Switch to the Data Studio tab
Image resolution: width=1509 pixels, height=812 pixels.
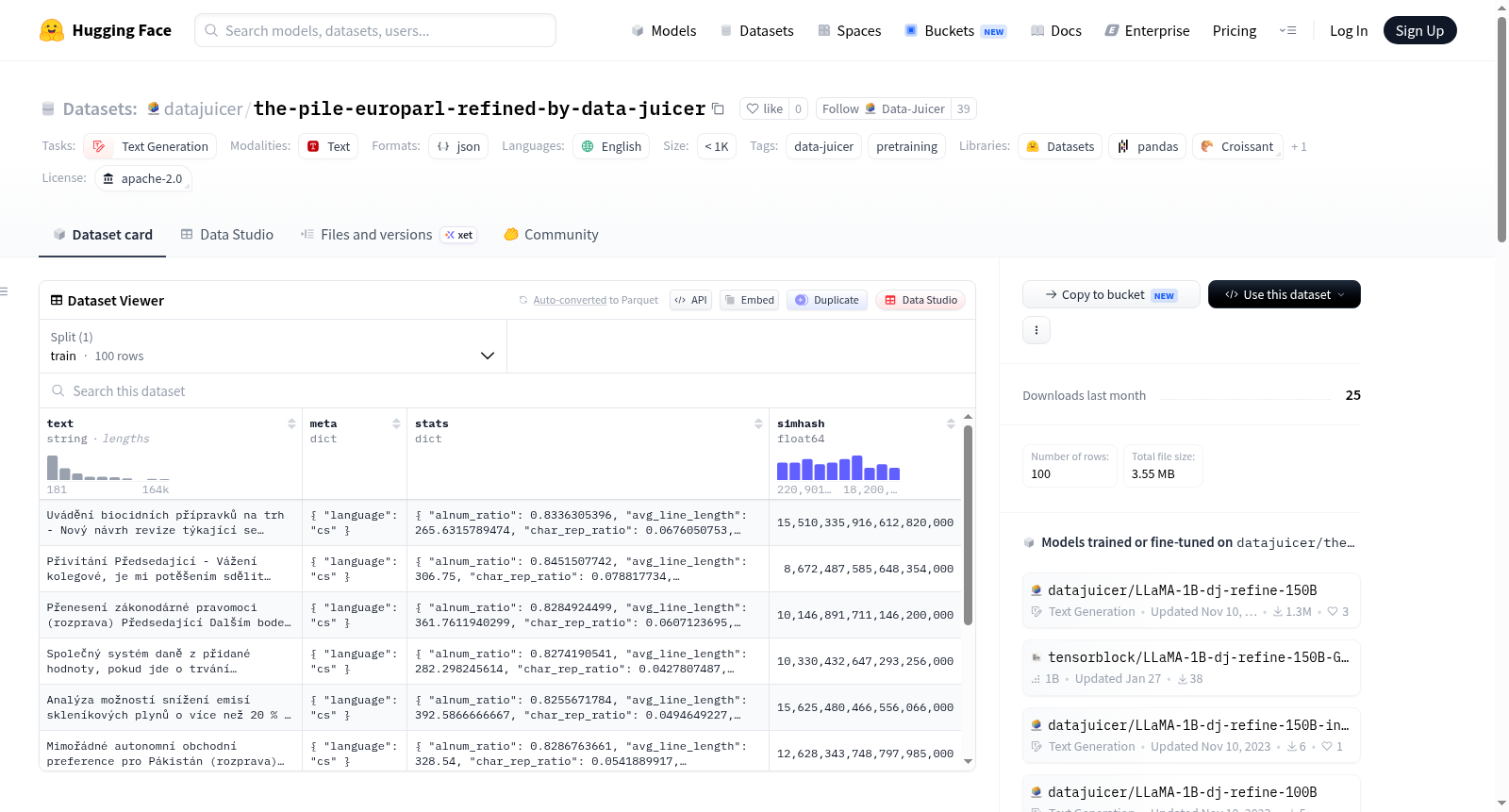click(227, 235)
